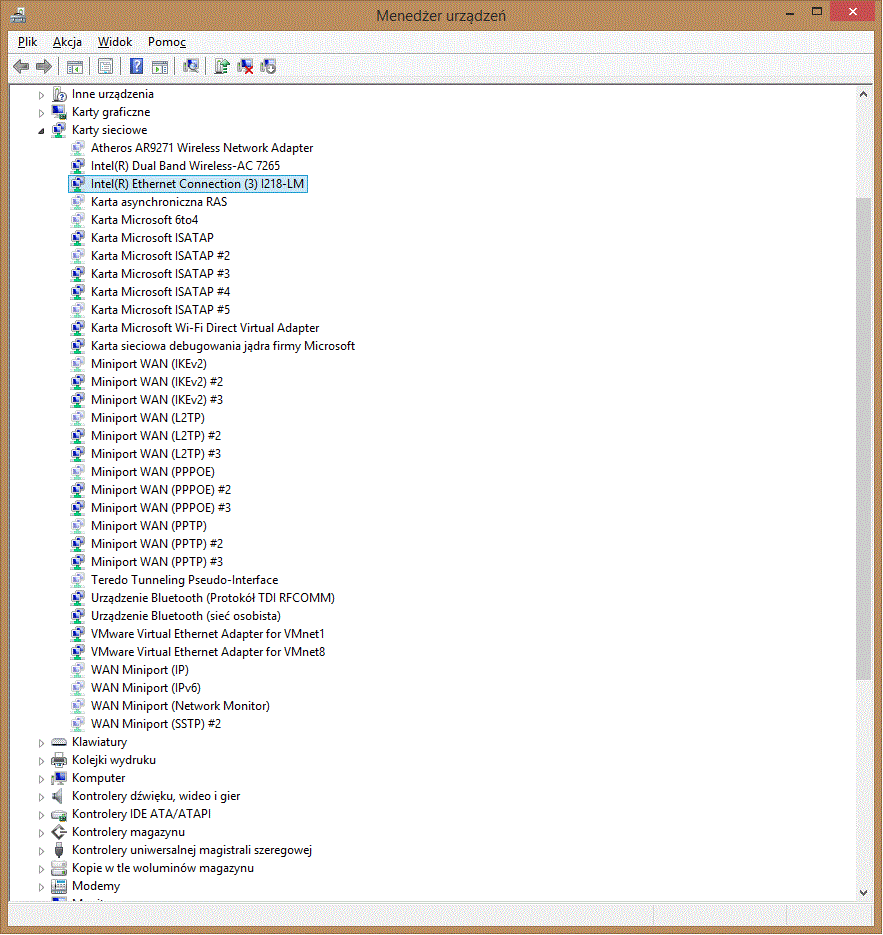Toggle the action pane toolbar icon
Image resolution: width=883 pixels, height=935 pixels.
[160, 67]
